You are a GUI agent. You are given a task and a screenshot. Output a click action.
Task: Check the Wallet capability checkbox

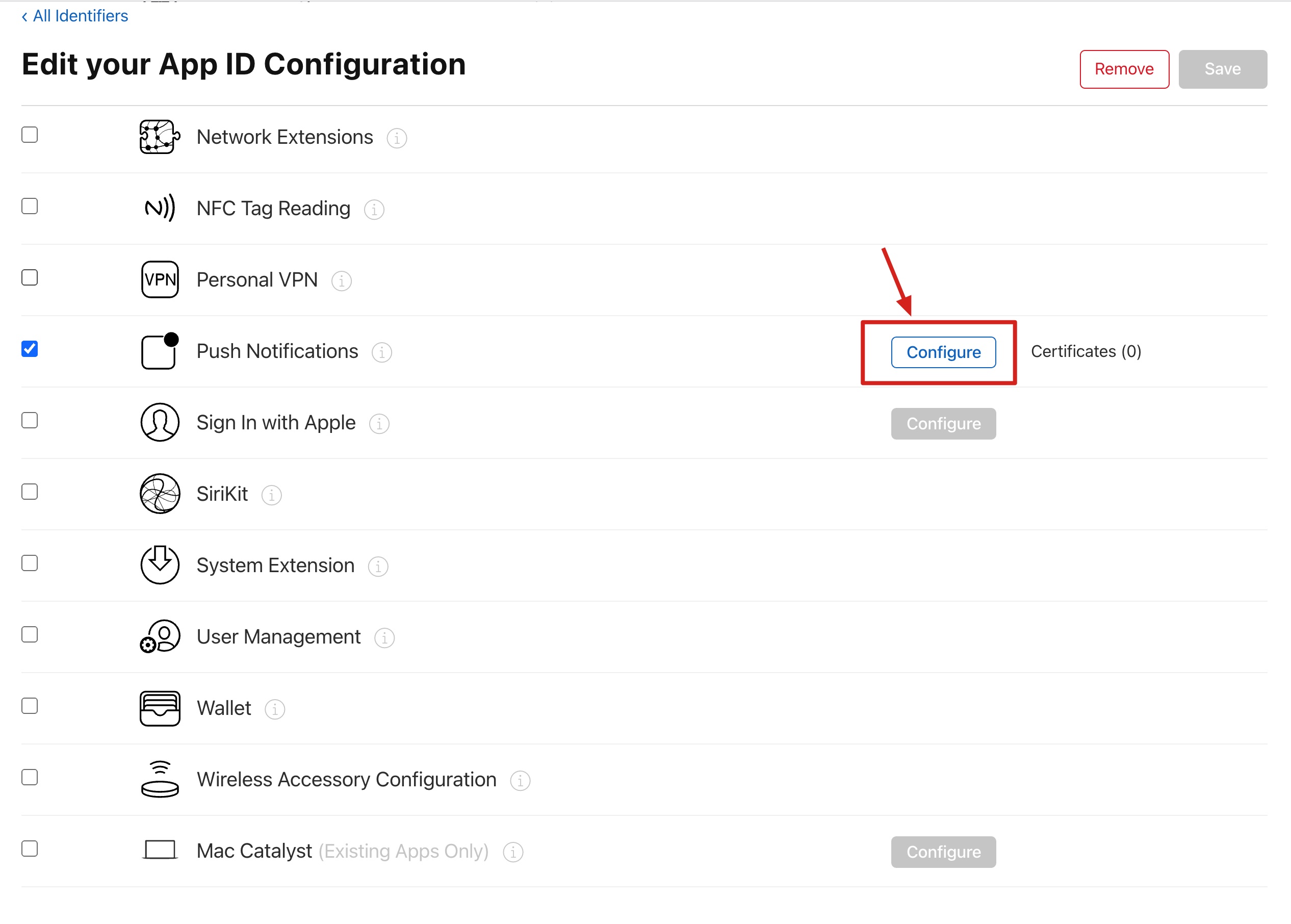30,706
